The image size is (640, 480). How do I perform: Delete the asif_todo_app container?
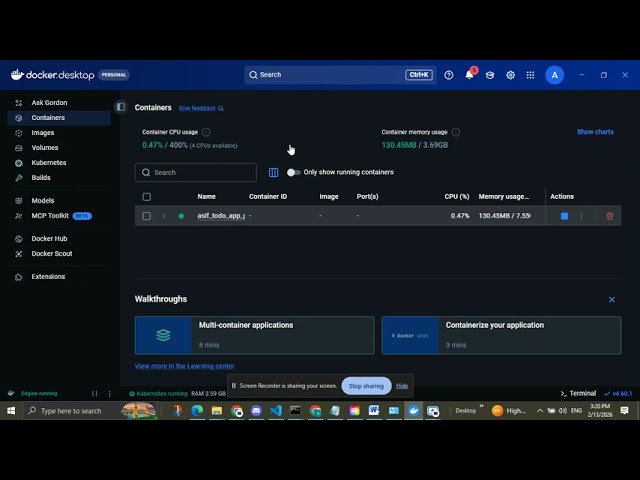pyautogui.click(x=610, y=216)
